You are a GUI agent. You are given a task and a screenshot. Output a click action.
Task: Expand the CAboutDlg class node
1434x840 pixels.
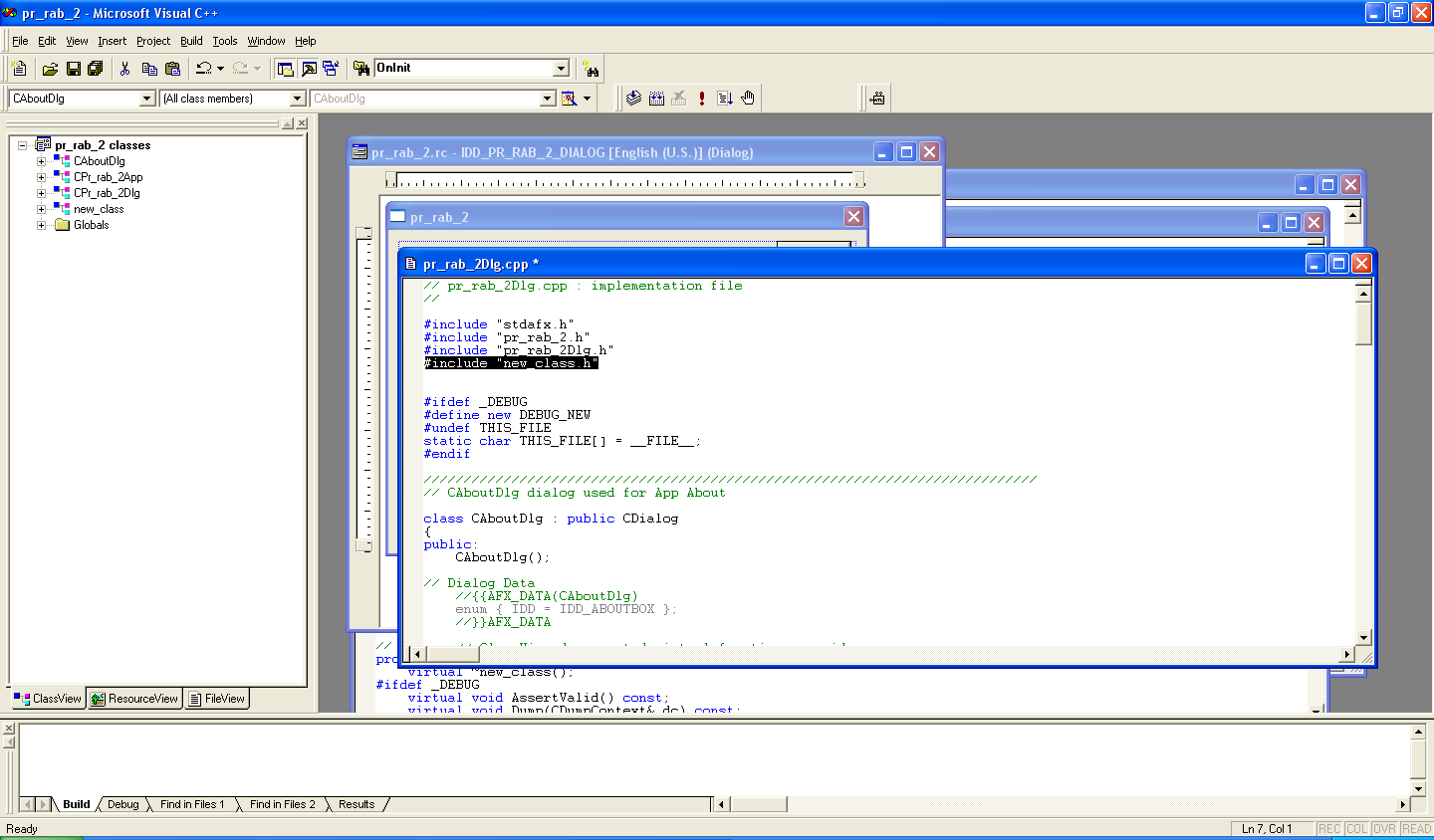(x=41, y=161)
